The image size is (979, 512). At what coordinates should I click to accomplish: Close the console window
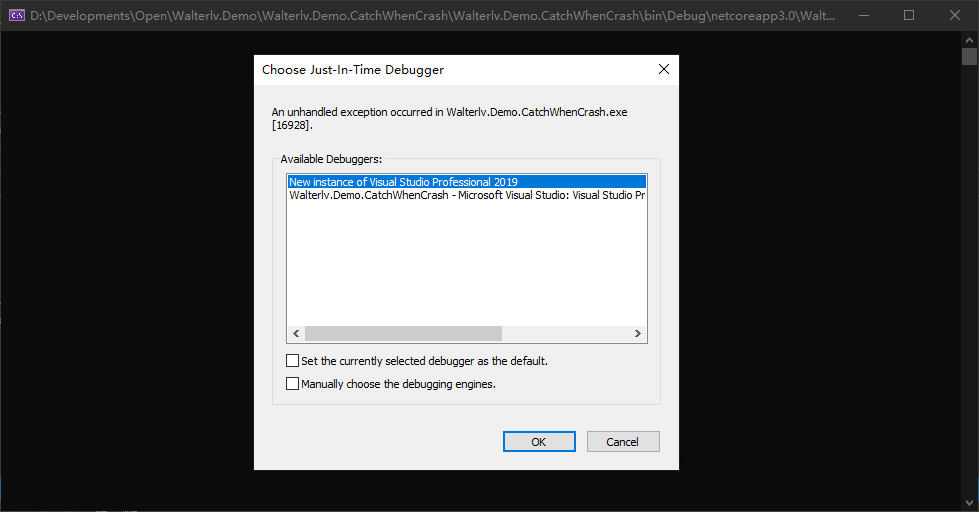point(954,16)
